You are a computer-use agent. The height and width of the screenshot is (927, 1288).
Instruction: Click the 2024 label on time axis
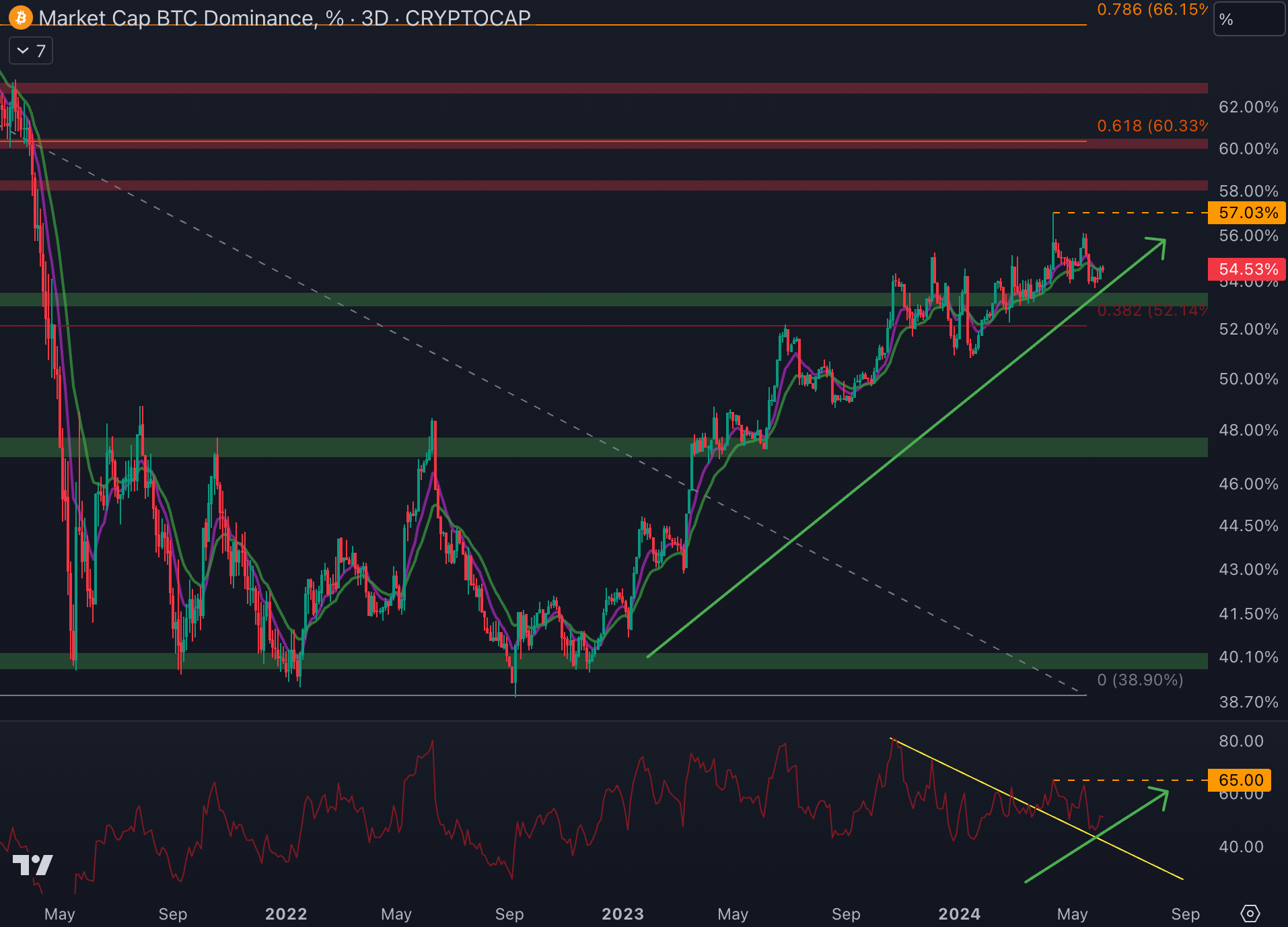coord(959,914)
